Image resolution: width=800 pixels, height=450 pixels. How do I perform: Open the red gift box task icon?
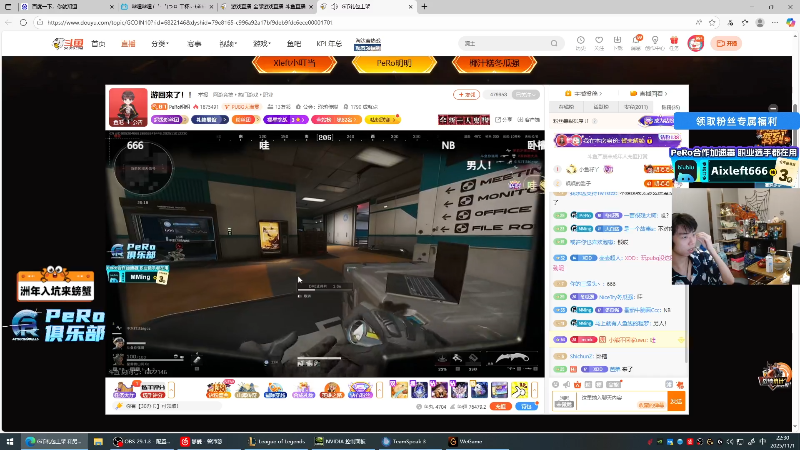click(x=674, y=40)
